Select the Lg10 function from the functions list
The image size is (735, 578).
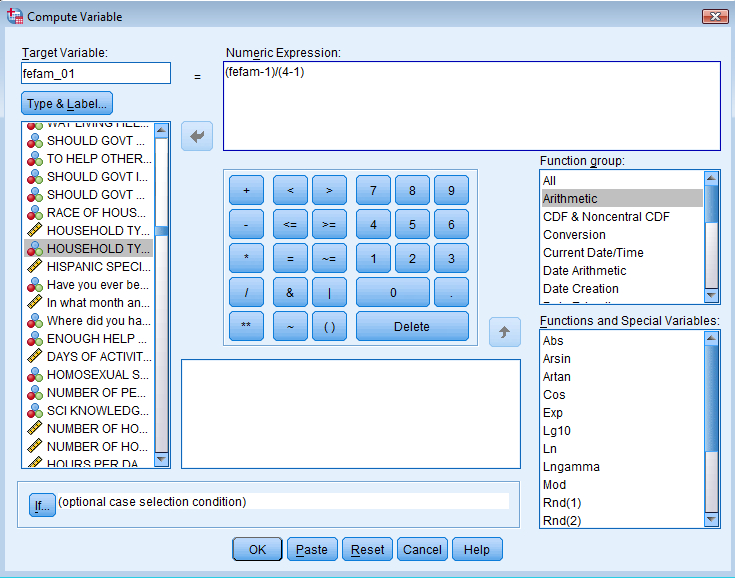[x=555, y=431]
